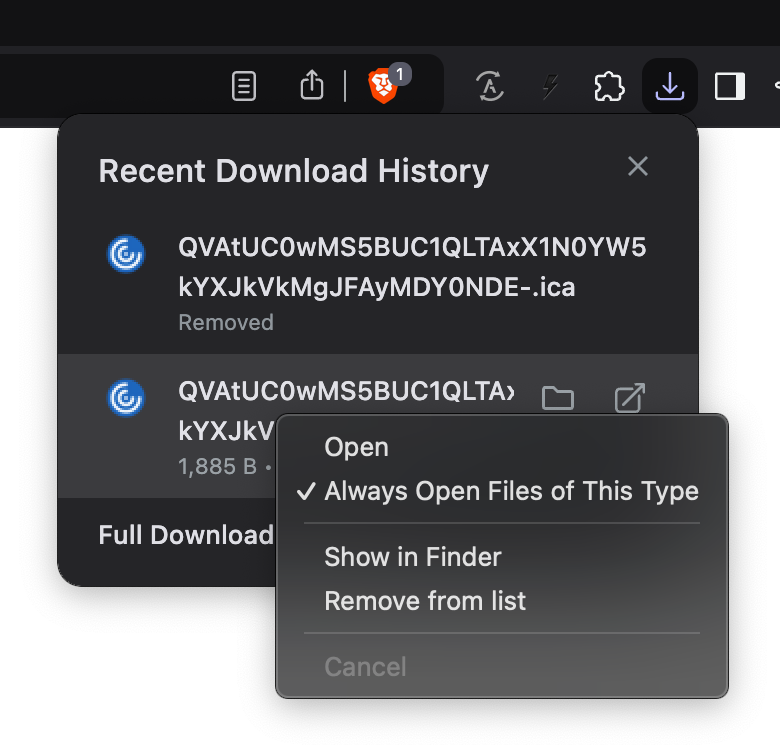Click the translate page icon
Screen dimensions: 780x756
pos(488,87)
